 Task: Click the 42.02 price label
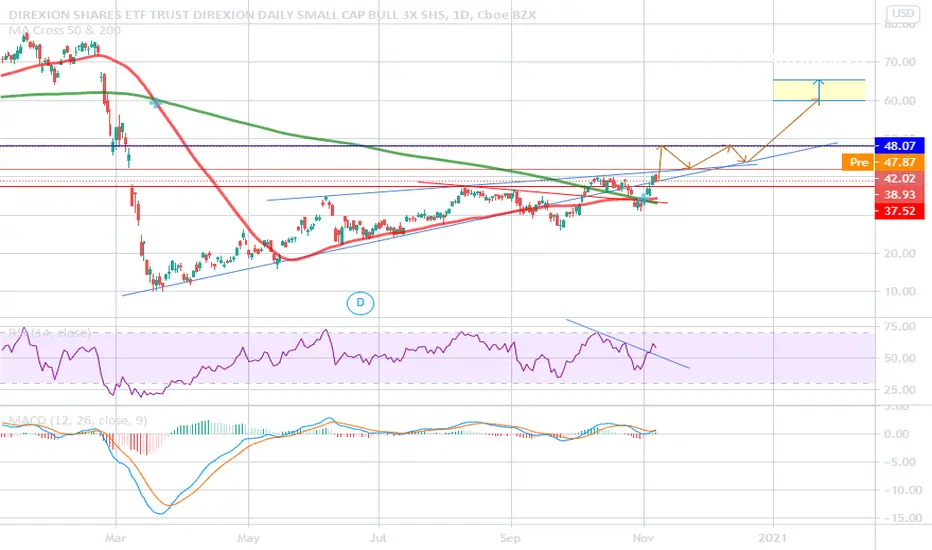899,178
